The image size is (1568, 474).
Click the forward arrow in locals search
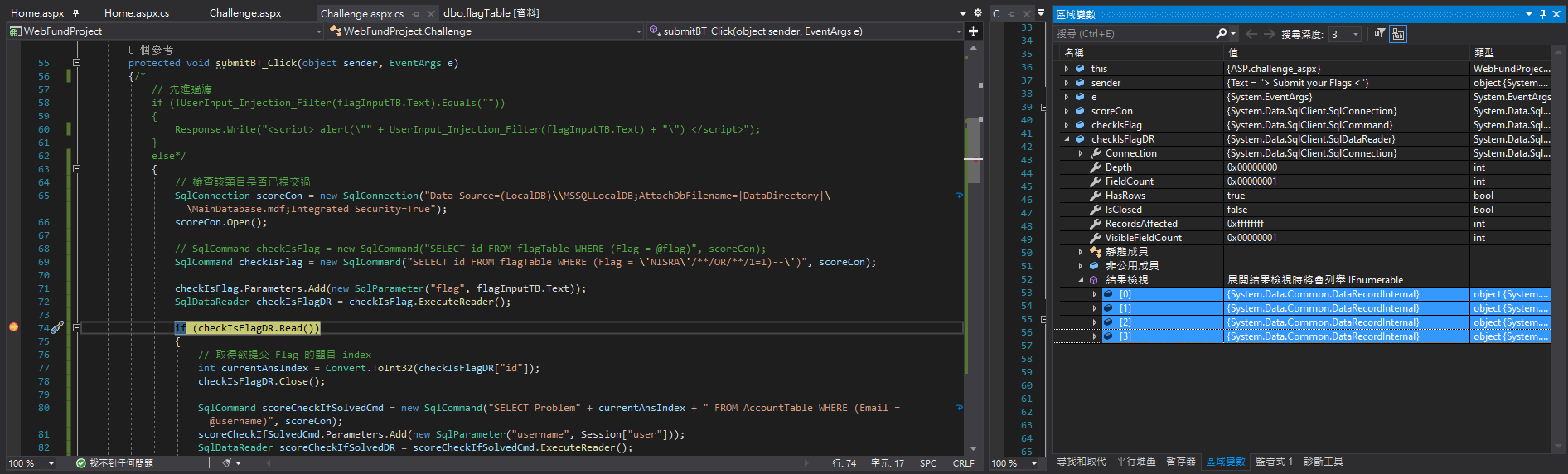1269,34
